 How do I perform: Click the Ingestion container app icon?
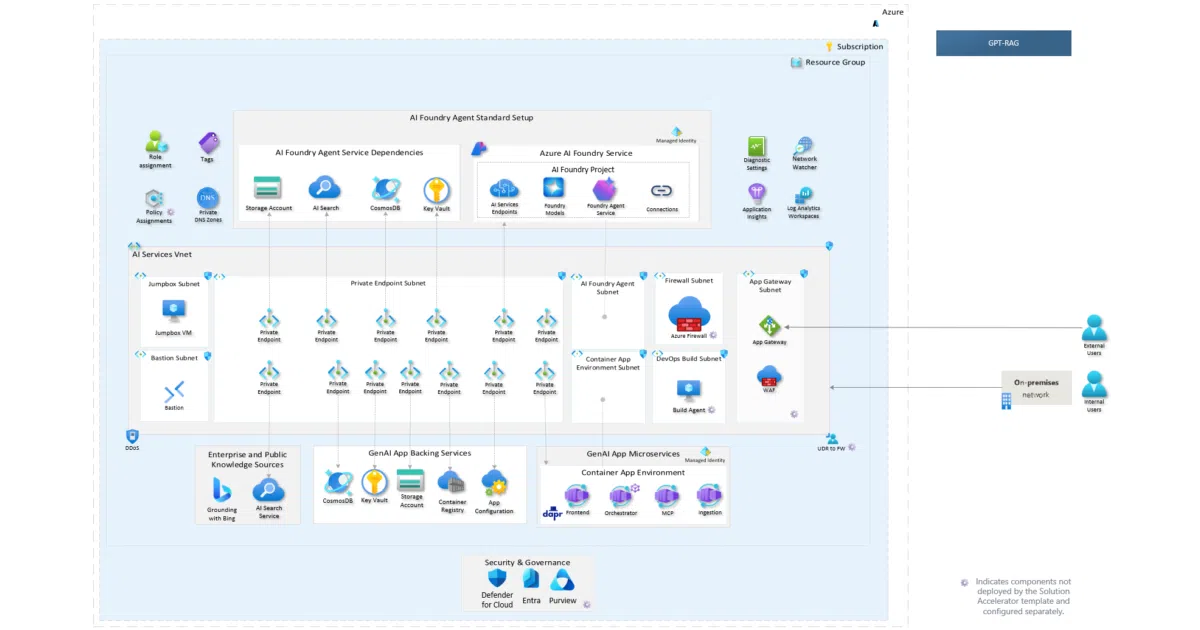point(710,496)
